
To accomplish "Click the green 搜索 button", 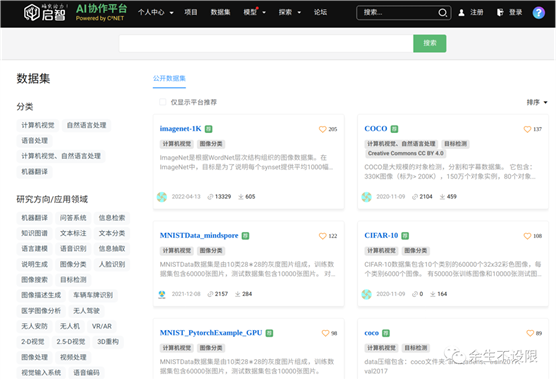I will 429,43.
